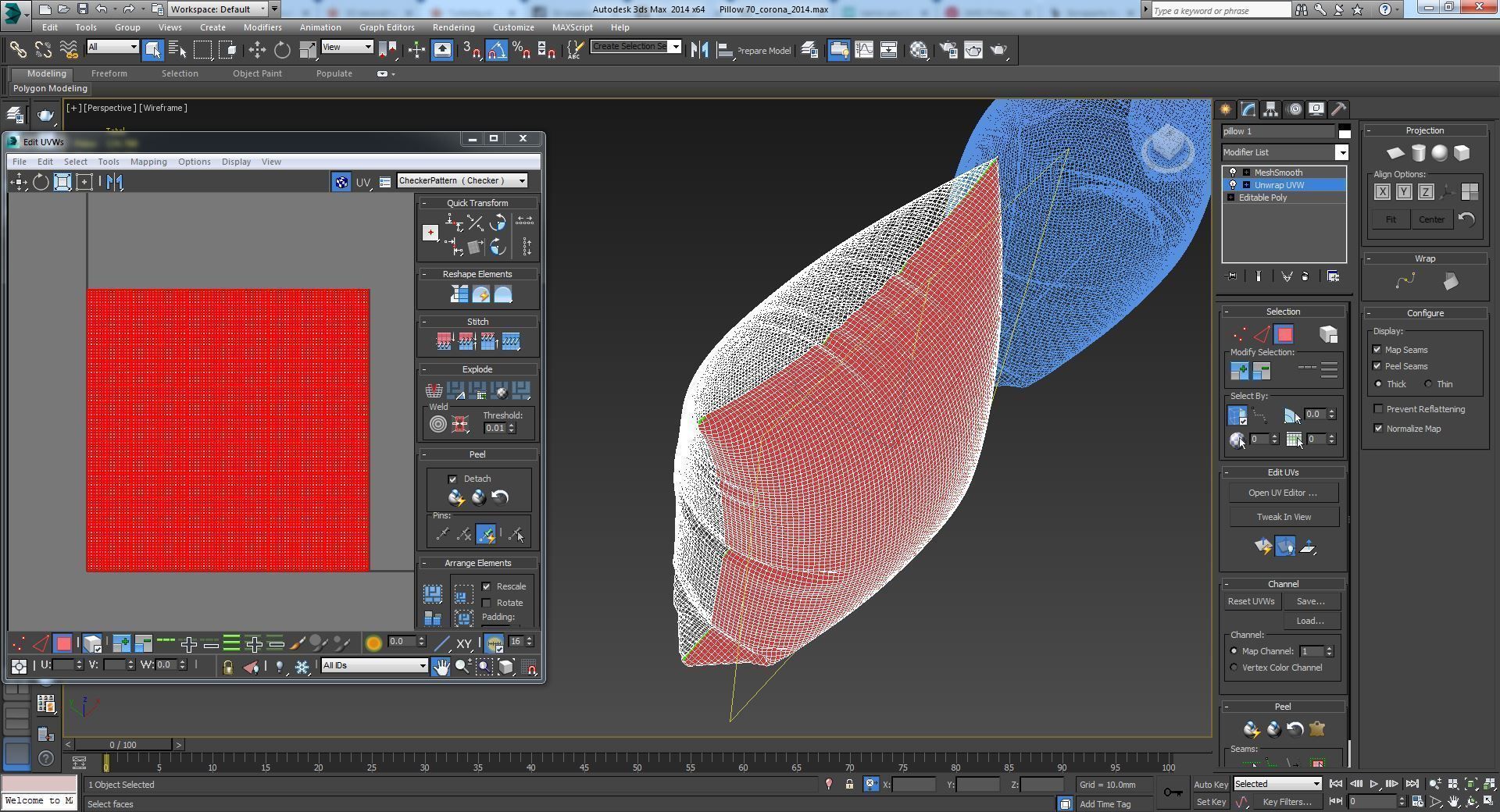Click Box Map projection icon
Viewport: 1500px width, 812px height.
tap(1462, 153)
